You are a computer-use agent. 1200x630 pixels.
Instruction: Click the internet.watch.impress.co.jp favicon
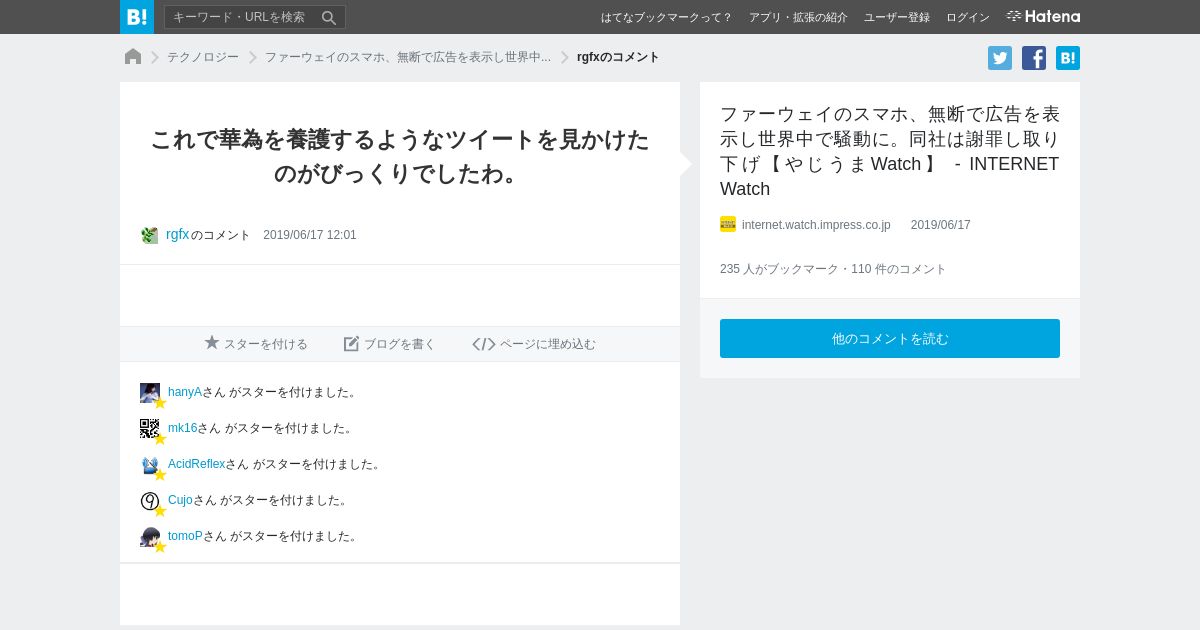tap(728, 224)
